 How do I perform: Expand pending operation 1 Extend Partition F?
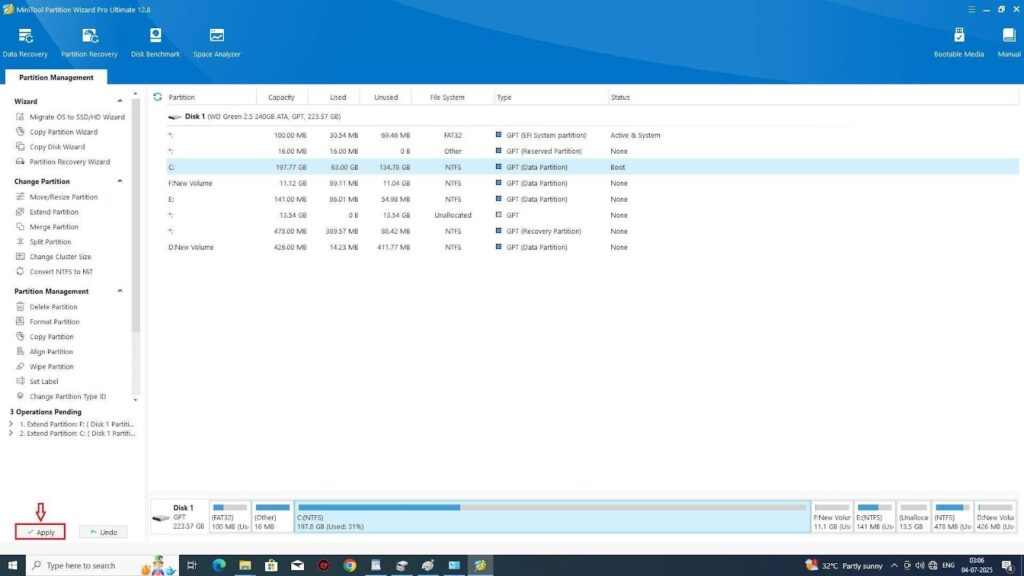pos(10,423)
